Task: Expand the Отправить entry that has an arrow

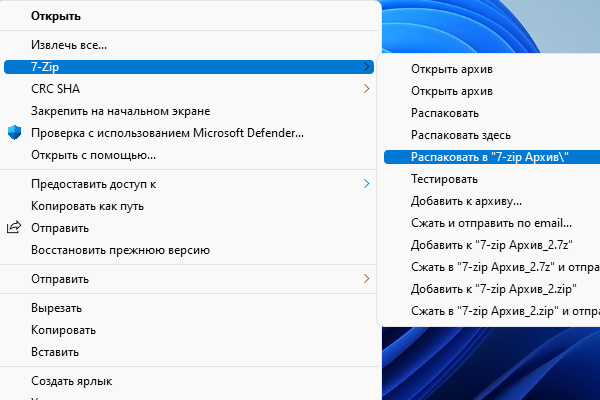Action: tap(189, 279)
